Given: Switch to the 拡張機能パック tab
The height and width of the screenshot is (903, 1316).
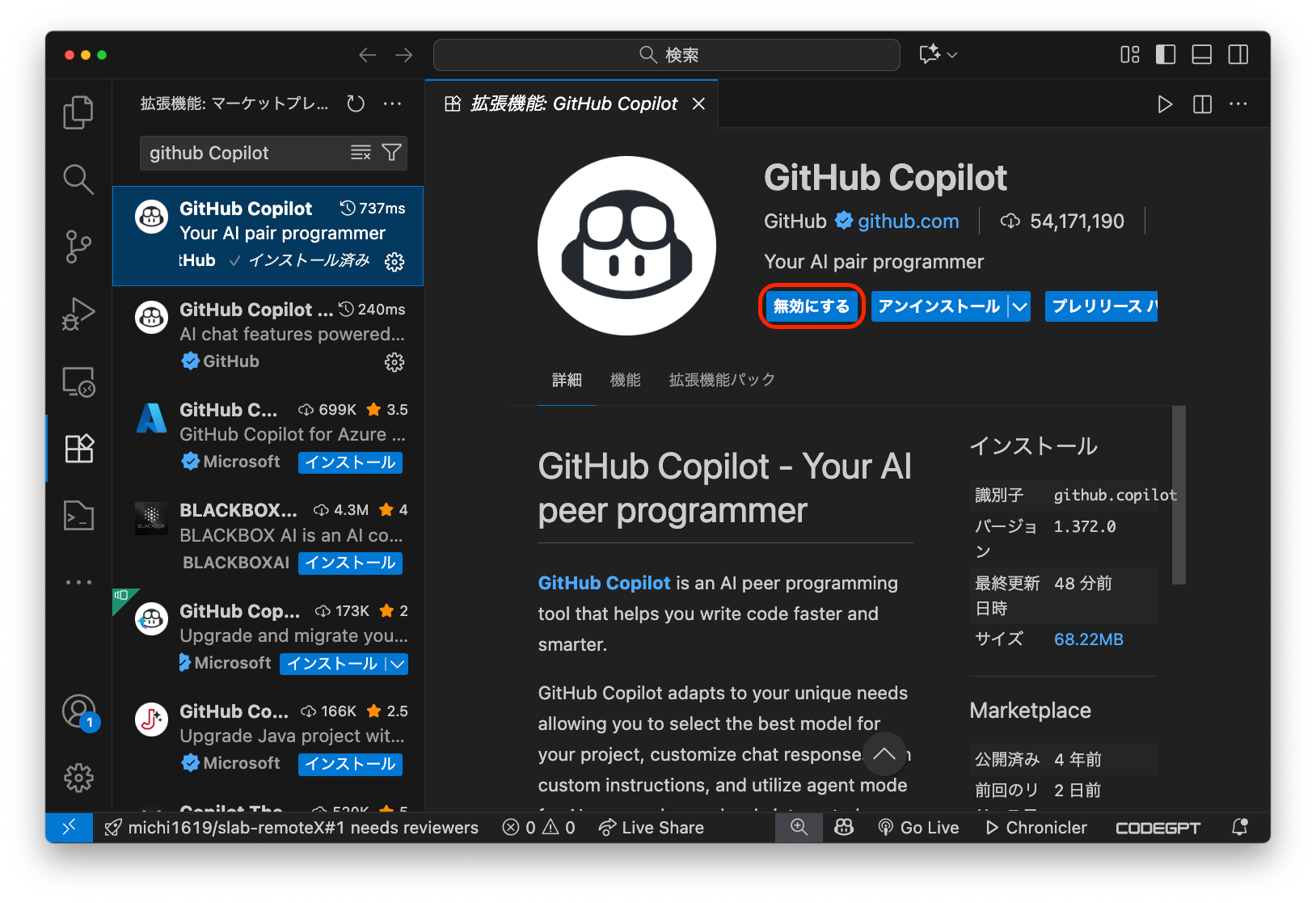Looking at the screenshot, I should 722,380.
